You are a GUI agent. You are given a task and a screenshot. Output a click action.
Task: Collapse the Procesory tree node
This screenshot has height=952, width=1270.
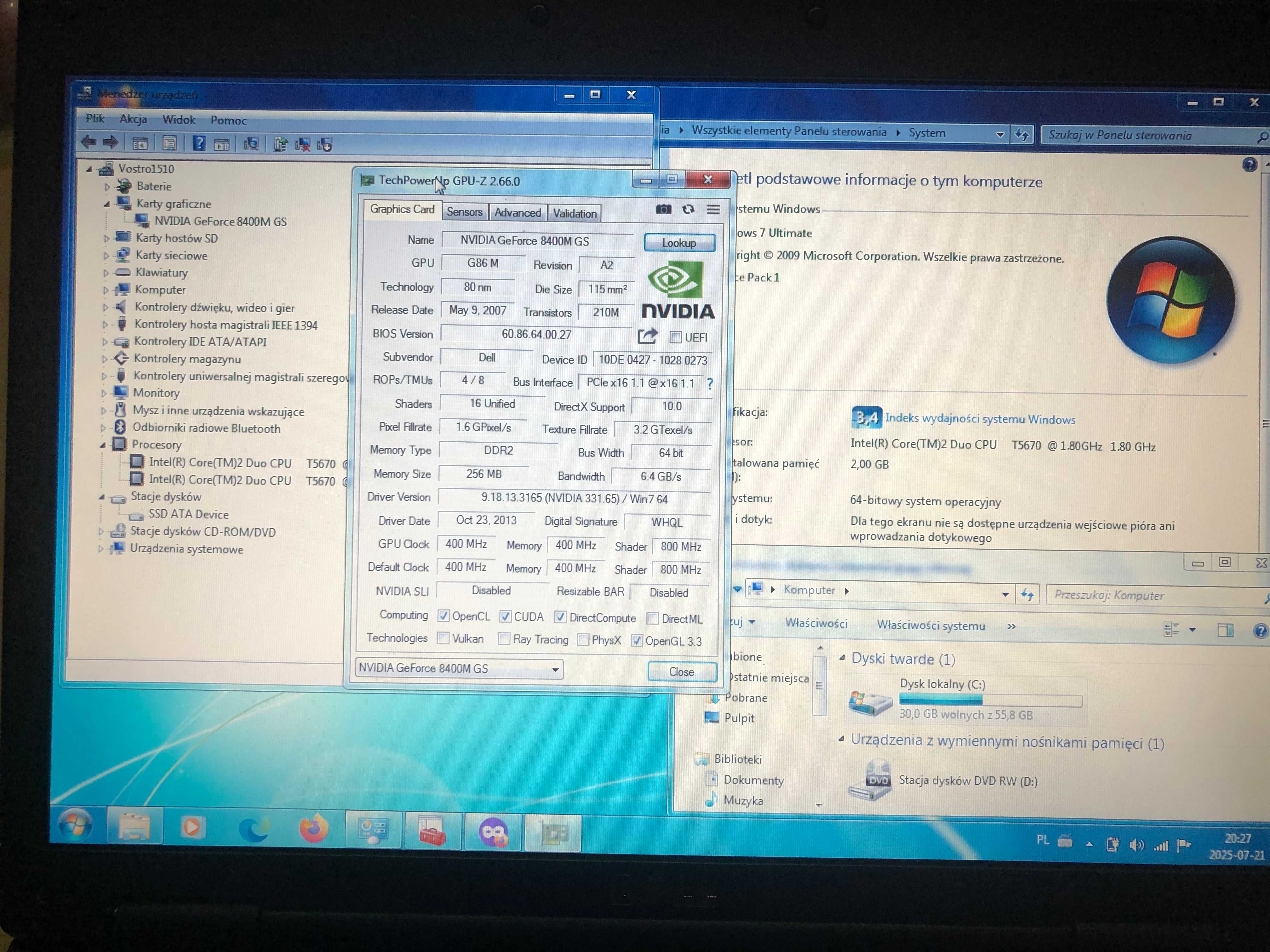[x=103, y=445]
